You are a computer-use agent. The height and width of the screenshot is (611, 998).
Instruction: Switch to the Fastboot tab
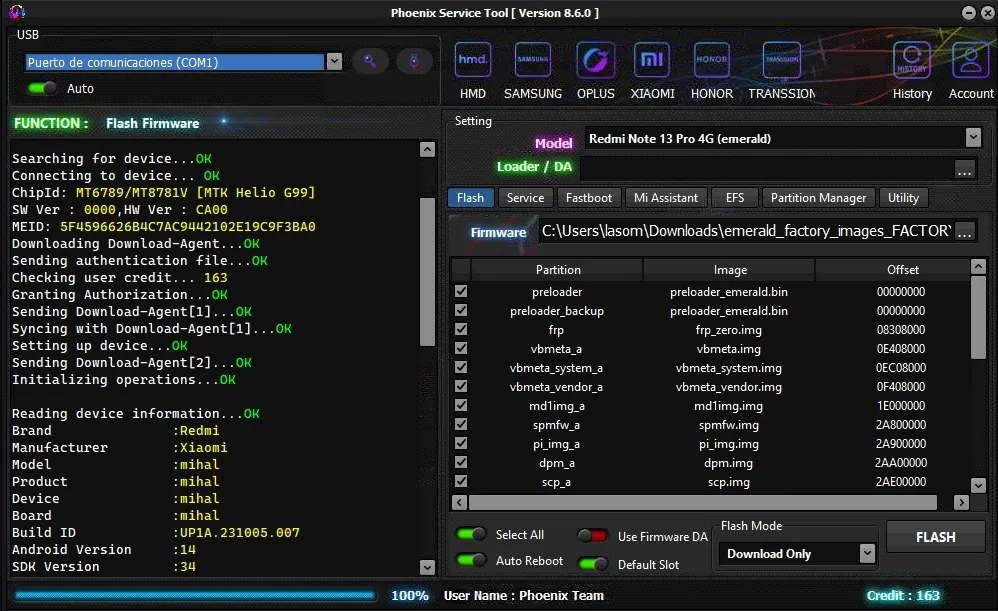(589, 198)
